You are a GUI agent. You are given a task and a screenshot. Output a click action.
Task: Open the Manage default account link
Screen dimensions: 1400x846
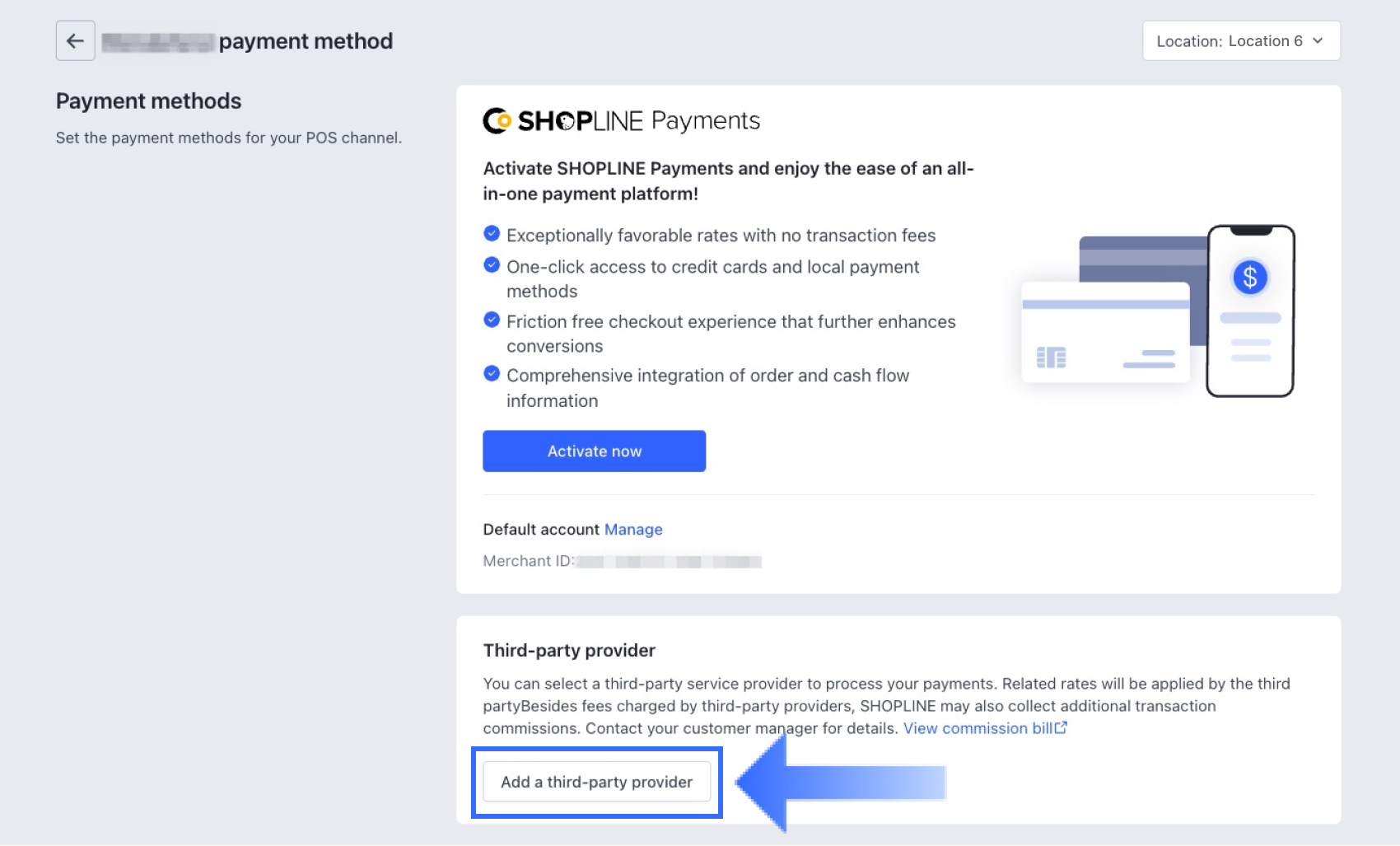(632, 530)
